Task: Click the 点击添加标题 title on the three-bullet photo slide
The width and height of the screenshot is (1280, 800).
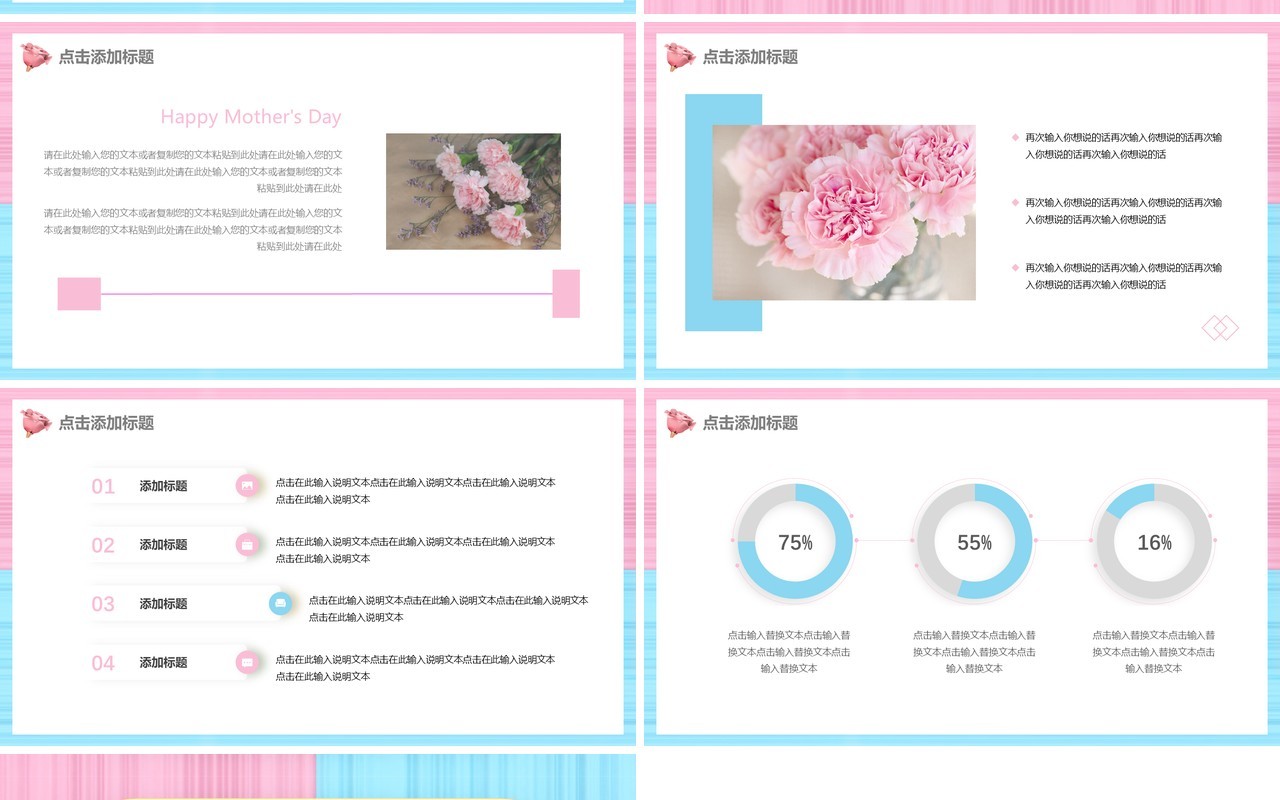Action: (750, 57)
